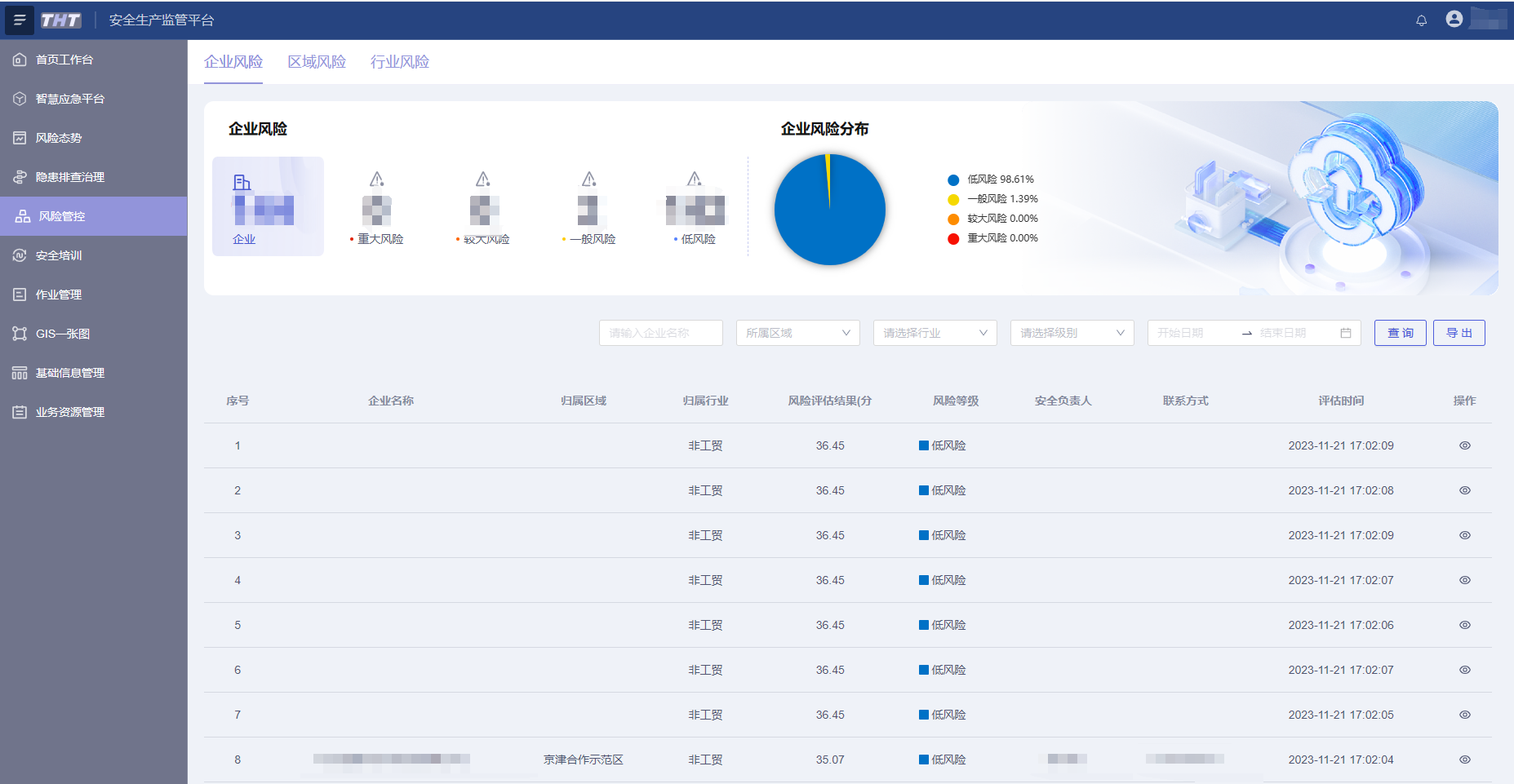Click the user profile avatar icon
Screen dimensions: 1514x784
tap(1454, 19)
